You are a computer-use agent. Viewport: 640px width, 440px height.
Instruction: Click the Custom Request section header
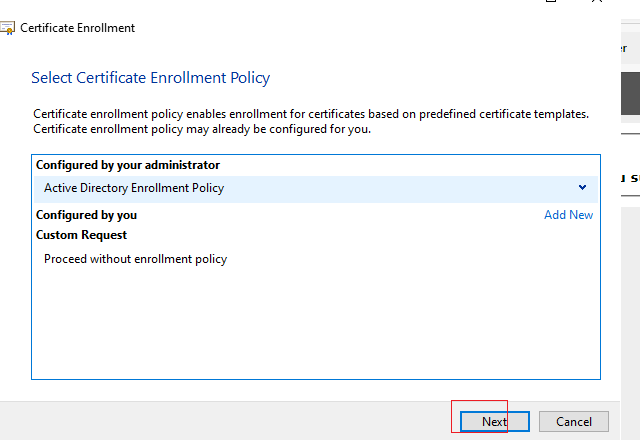pyautogui.click(x=81, y=235)
